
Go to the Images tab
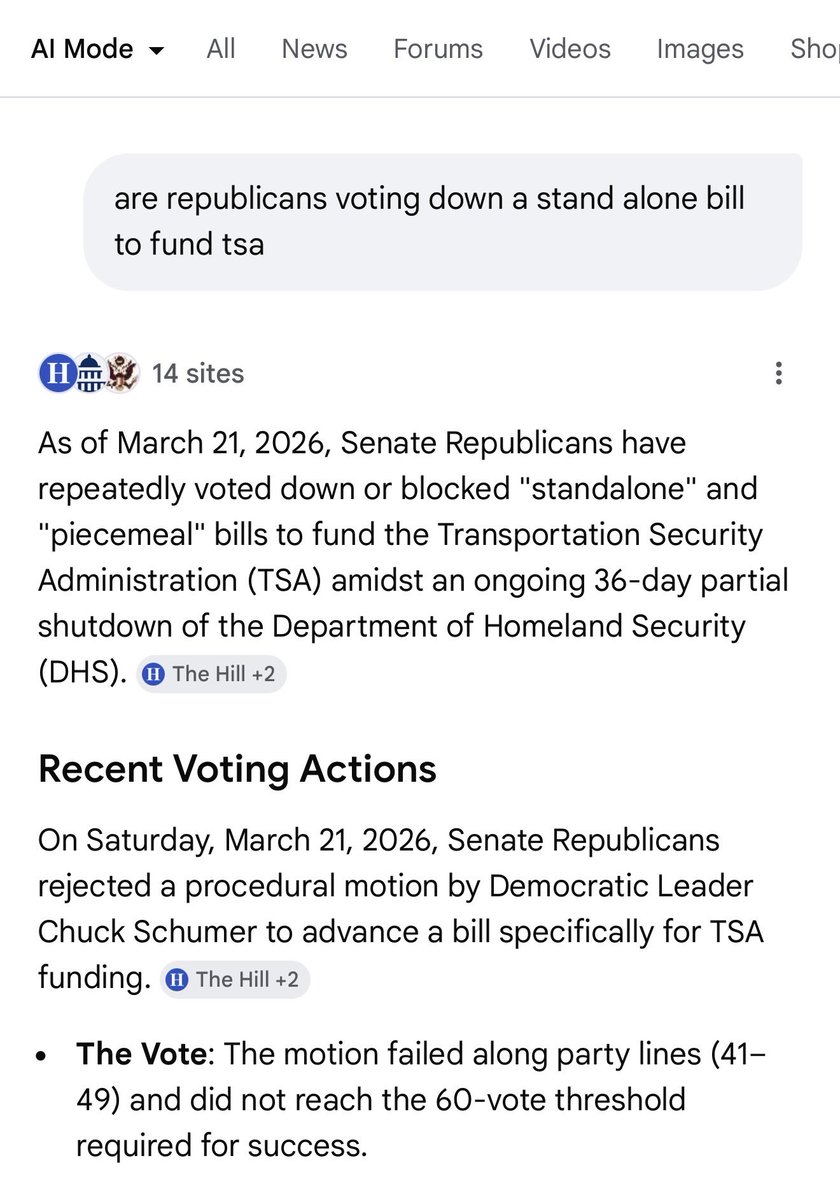tap(700, 48)
